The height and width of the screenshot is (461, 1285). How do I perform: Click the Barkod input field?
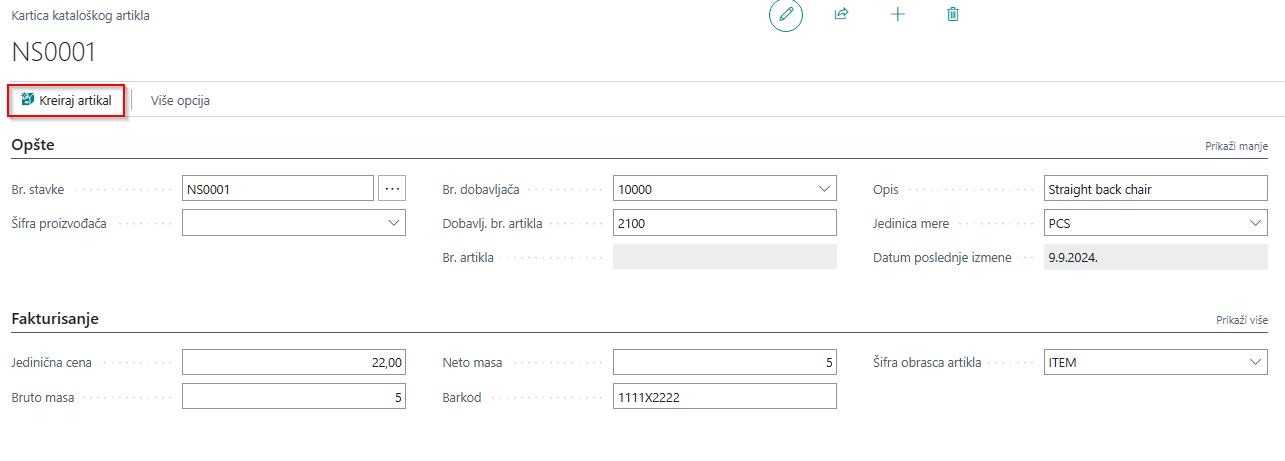[724, 397]
